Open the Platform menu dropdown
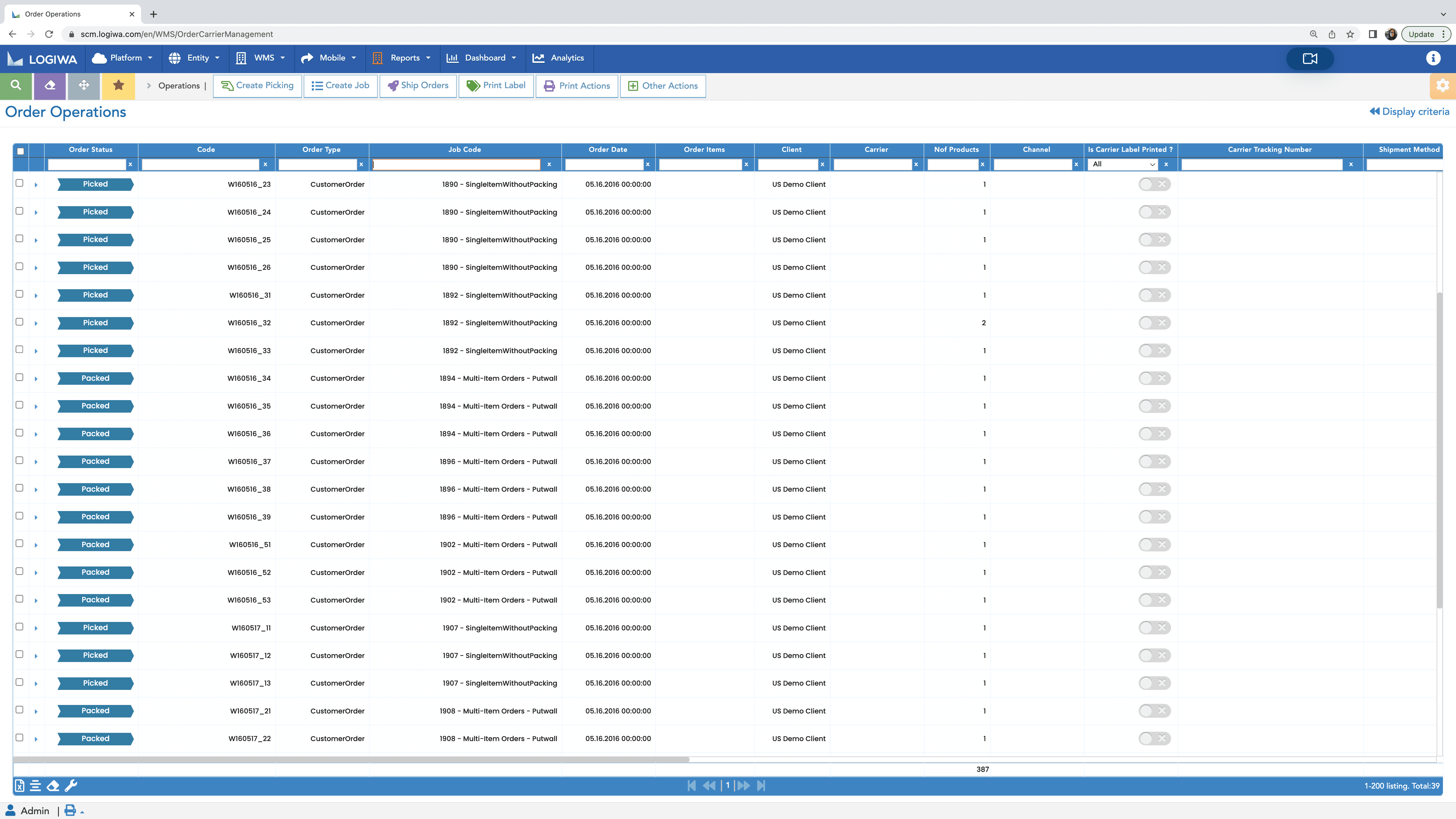The width and height of the screenshot is (1456, 819). pos(123,58)
